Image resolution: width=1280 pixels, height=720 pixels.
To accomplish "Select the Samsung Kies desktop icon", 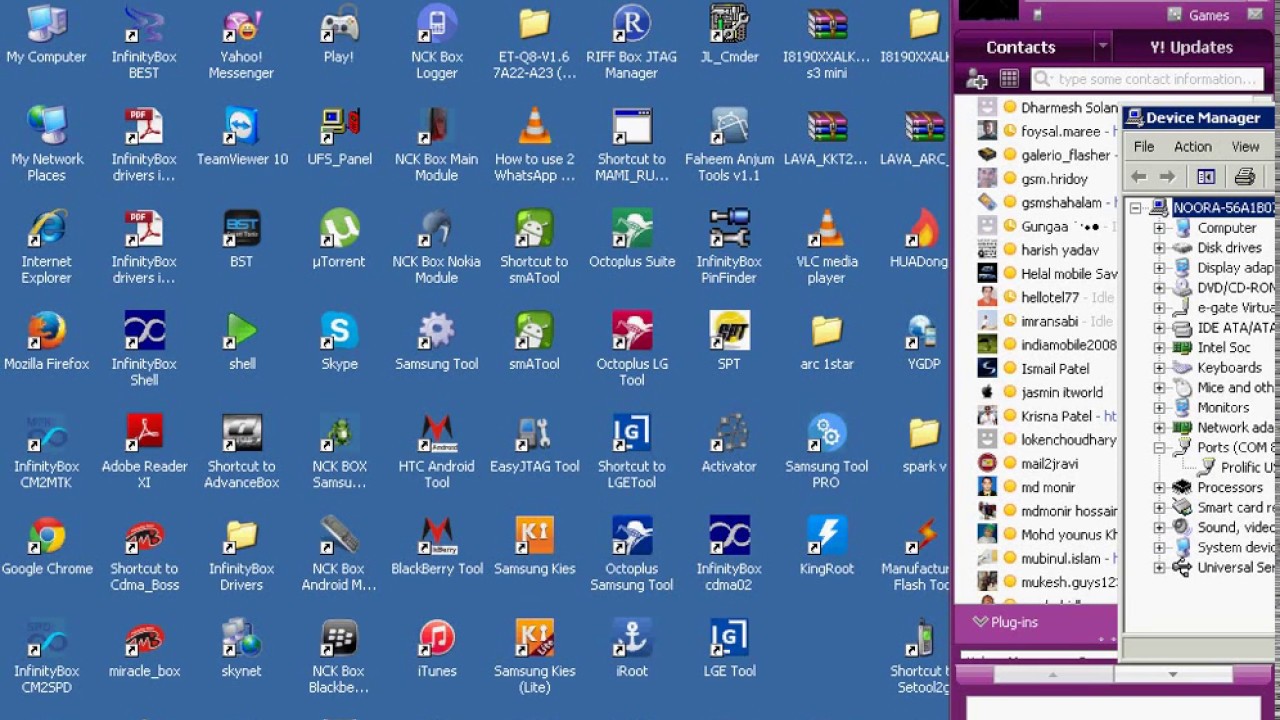I will point(534,545).
